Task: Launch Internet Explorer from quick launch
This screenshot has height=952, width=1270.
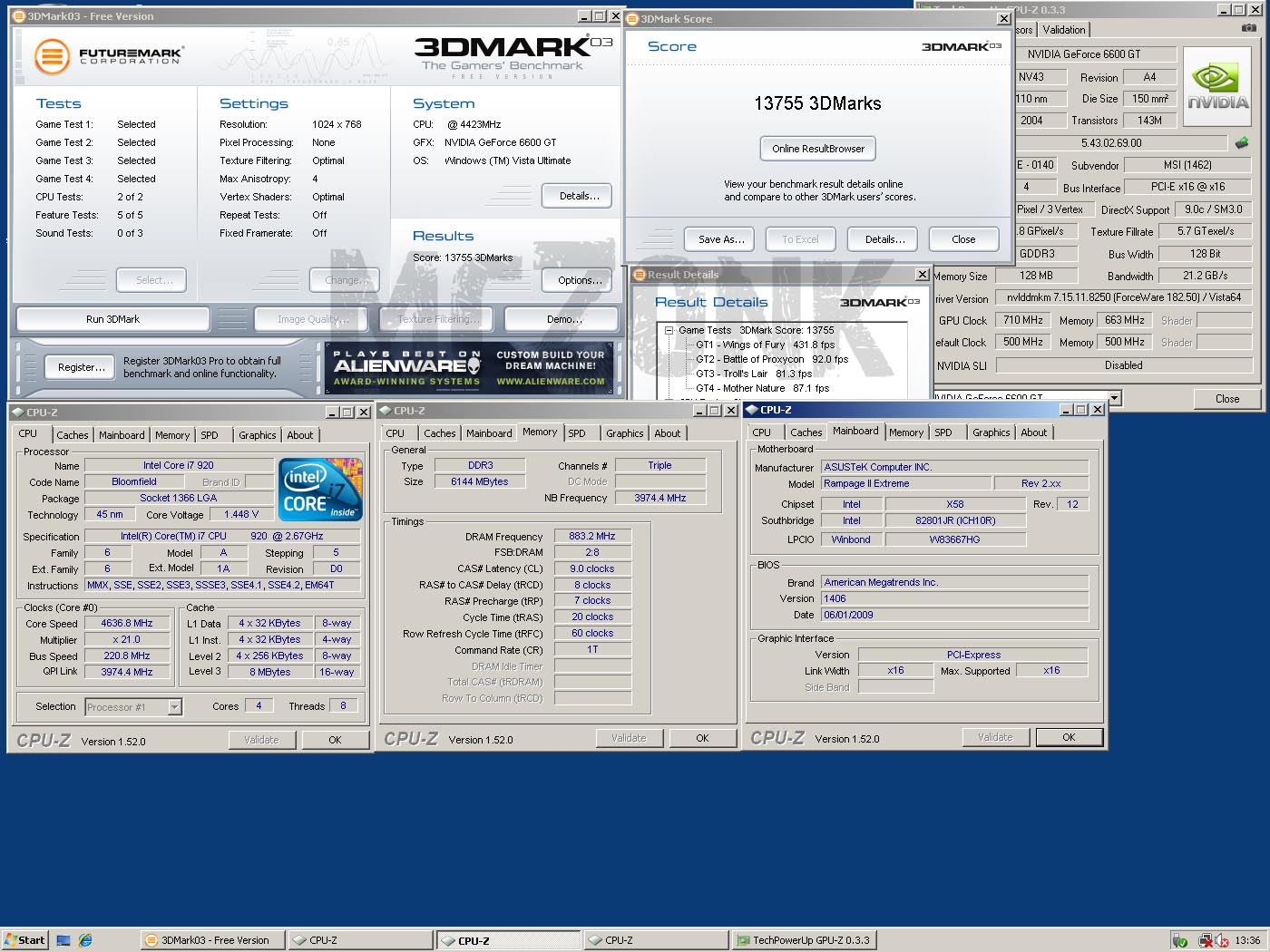Action: [x=85, y=940]
